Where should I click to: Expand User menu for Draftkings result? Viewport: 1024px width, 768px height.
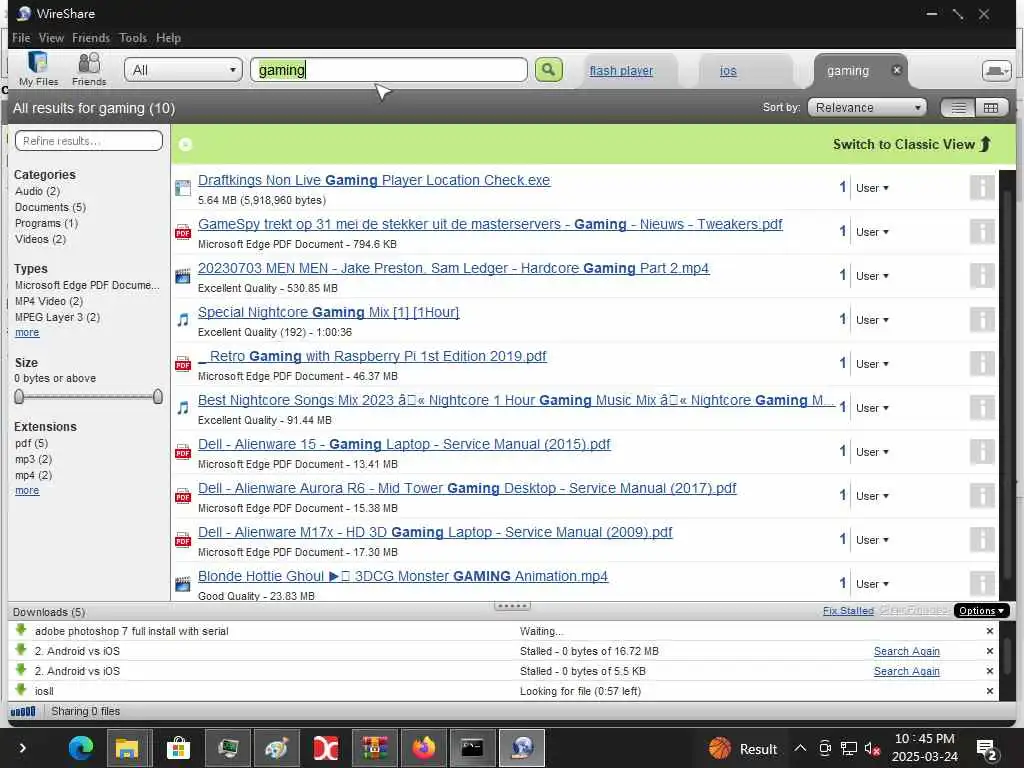click(x=872, y=188)
